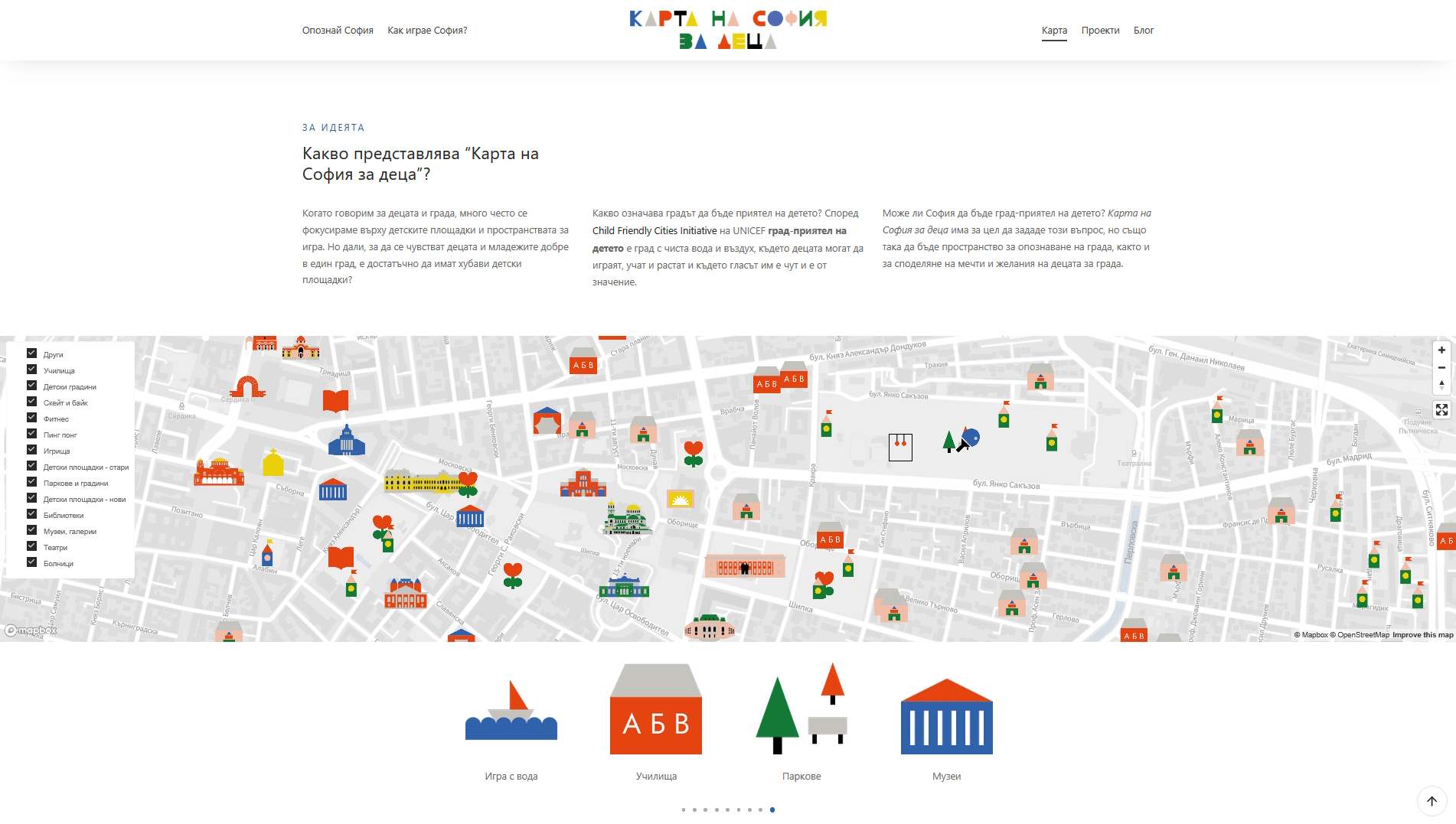Hide the Библиотеки layer checkbox
Viewport: 1456px width, 824px height.
point(31,514)
